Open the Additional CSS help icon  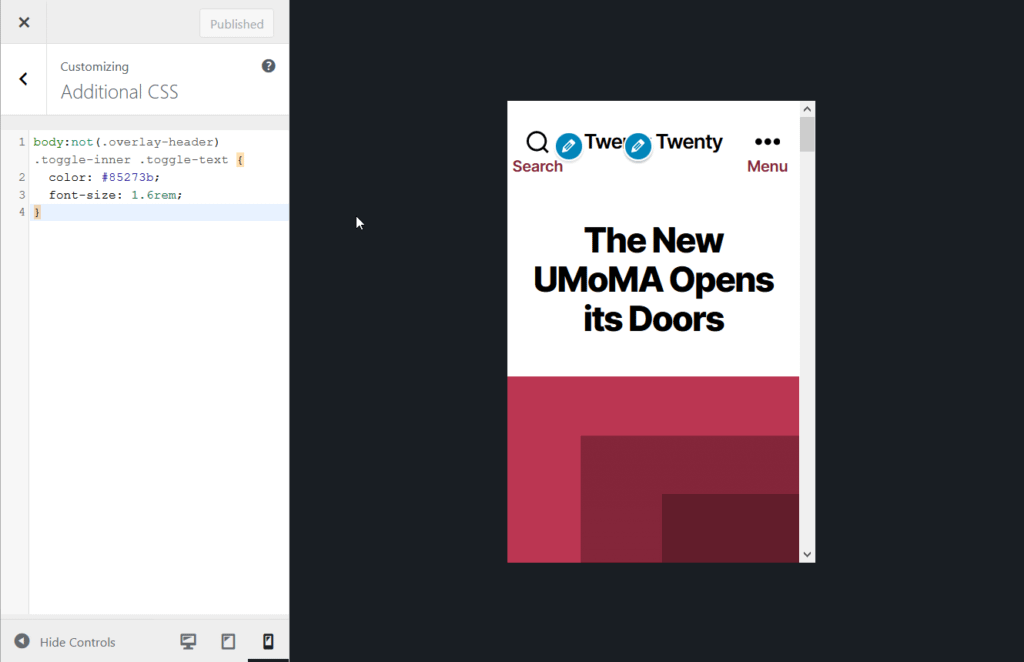click(x=268, y=66)
